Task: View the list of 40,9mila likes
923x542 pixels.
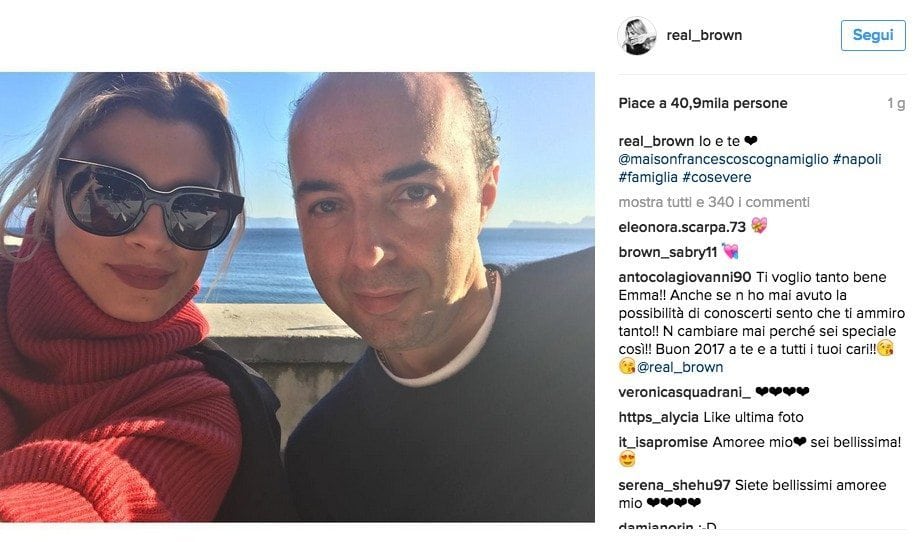Action: (x=703, y=104)
